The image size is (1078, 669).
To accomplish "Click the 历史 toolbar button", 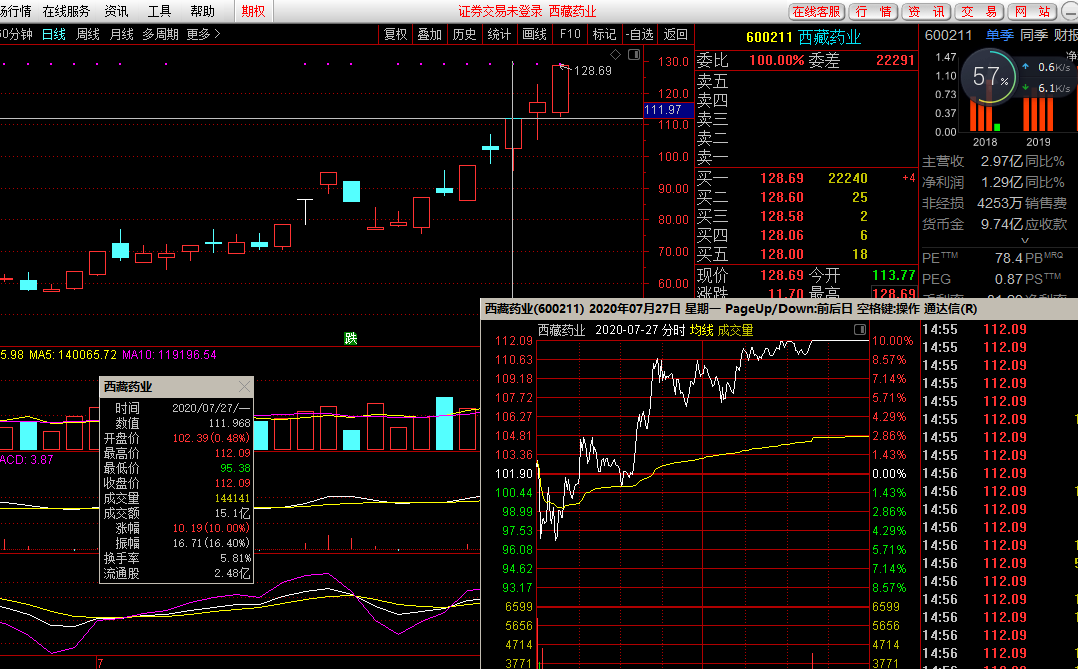I will click(x=465, y=34).
